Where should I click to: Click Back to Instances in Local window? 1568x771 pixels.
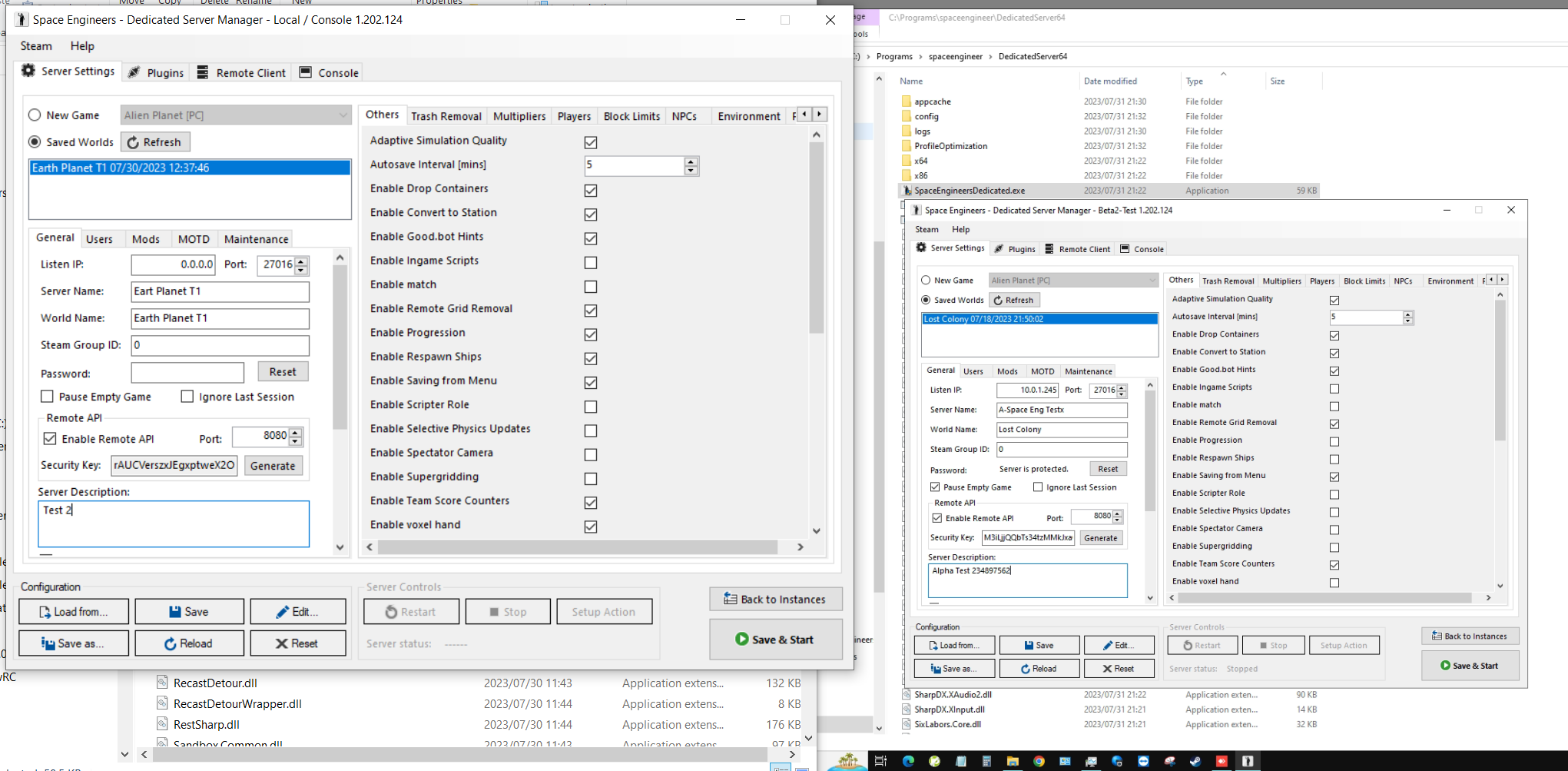775,600
